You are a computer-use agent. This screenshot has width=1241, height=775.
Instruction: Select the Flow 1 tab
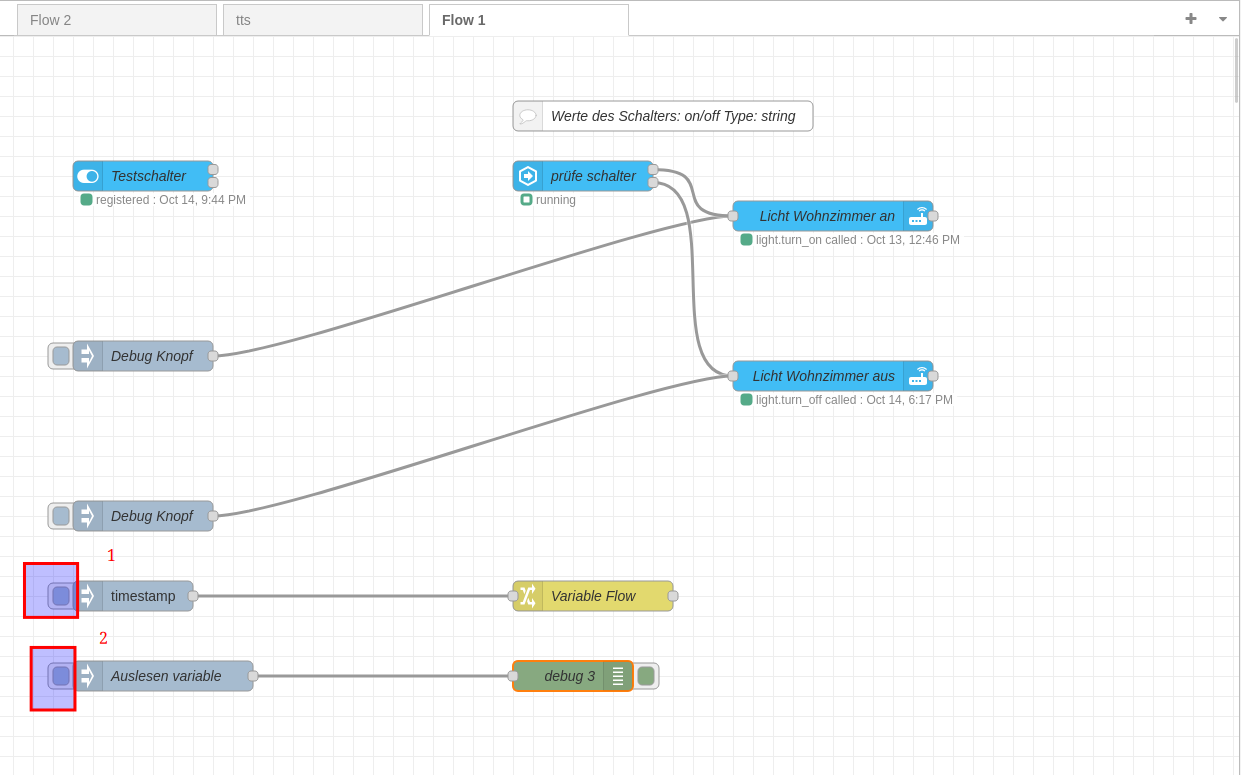click(x=528, y=20)
